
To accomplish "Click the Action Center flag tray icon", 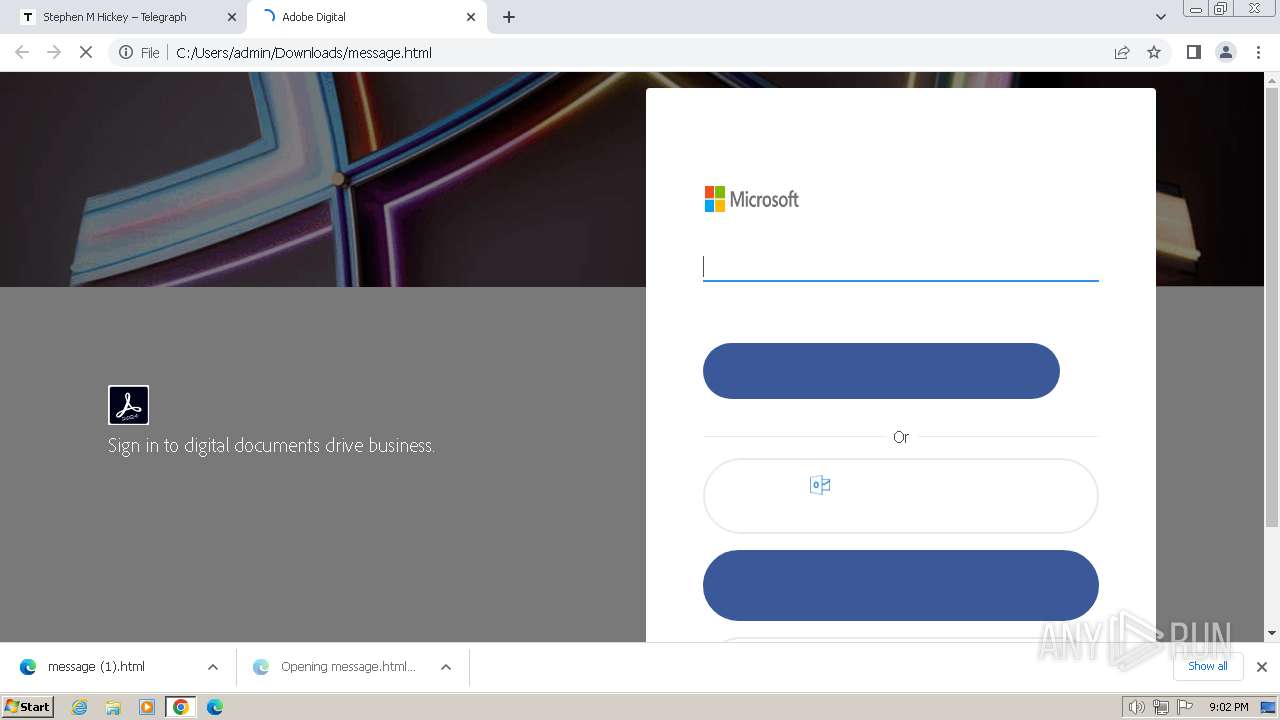I will (x=1185, y=707).
